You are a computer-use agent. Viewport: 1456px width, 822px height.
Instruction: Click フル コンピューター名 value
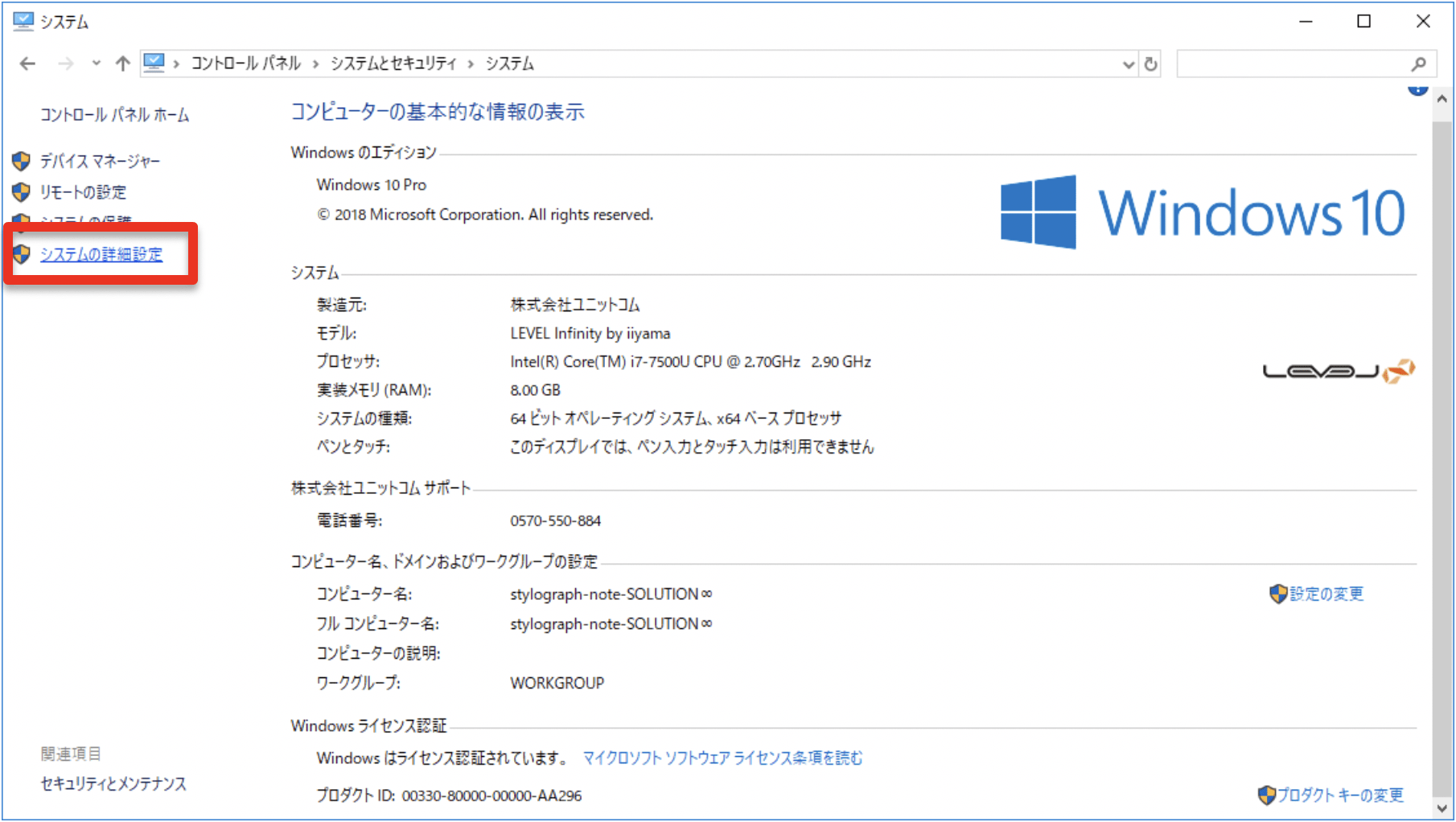pyautogui.click(x=611, y=623)
